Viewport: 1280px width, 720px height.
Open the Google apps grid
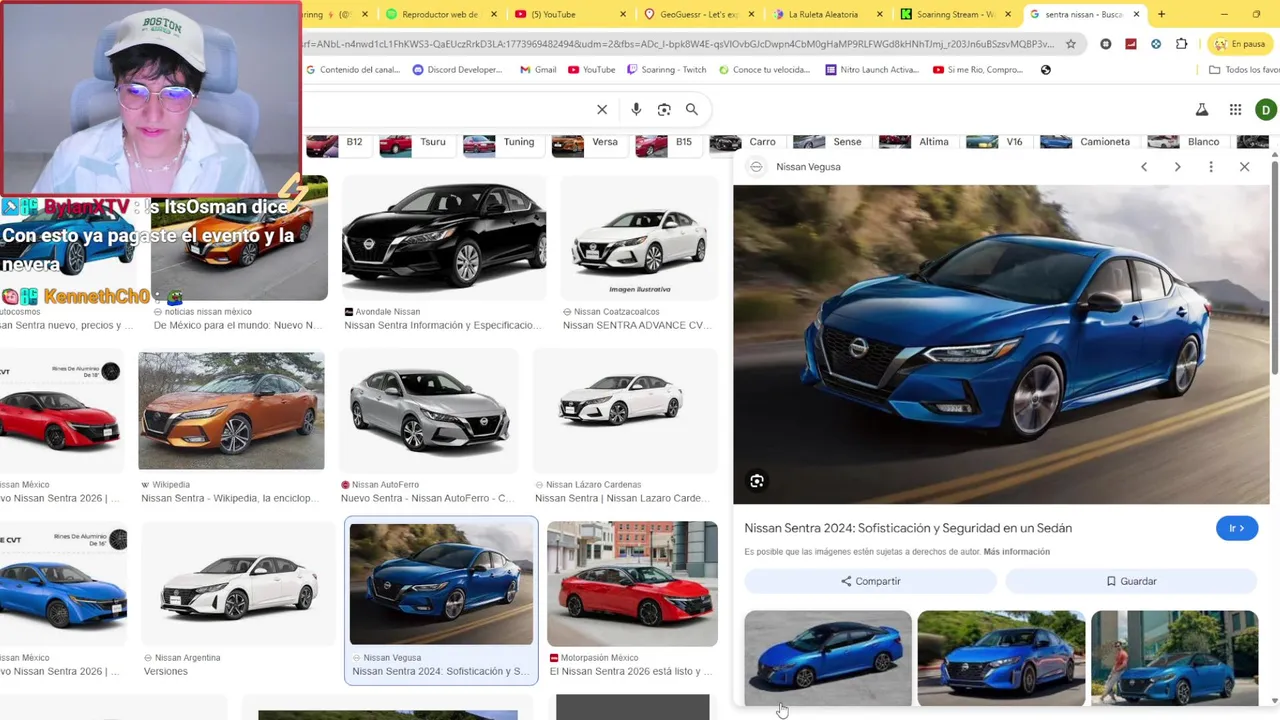coord(1236,110)
